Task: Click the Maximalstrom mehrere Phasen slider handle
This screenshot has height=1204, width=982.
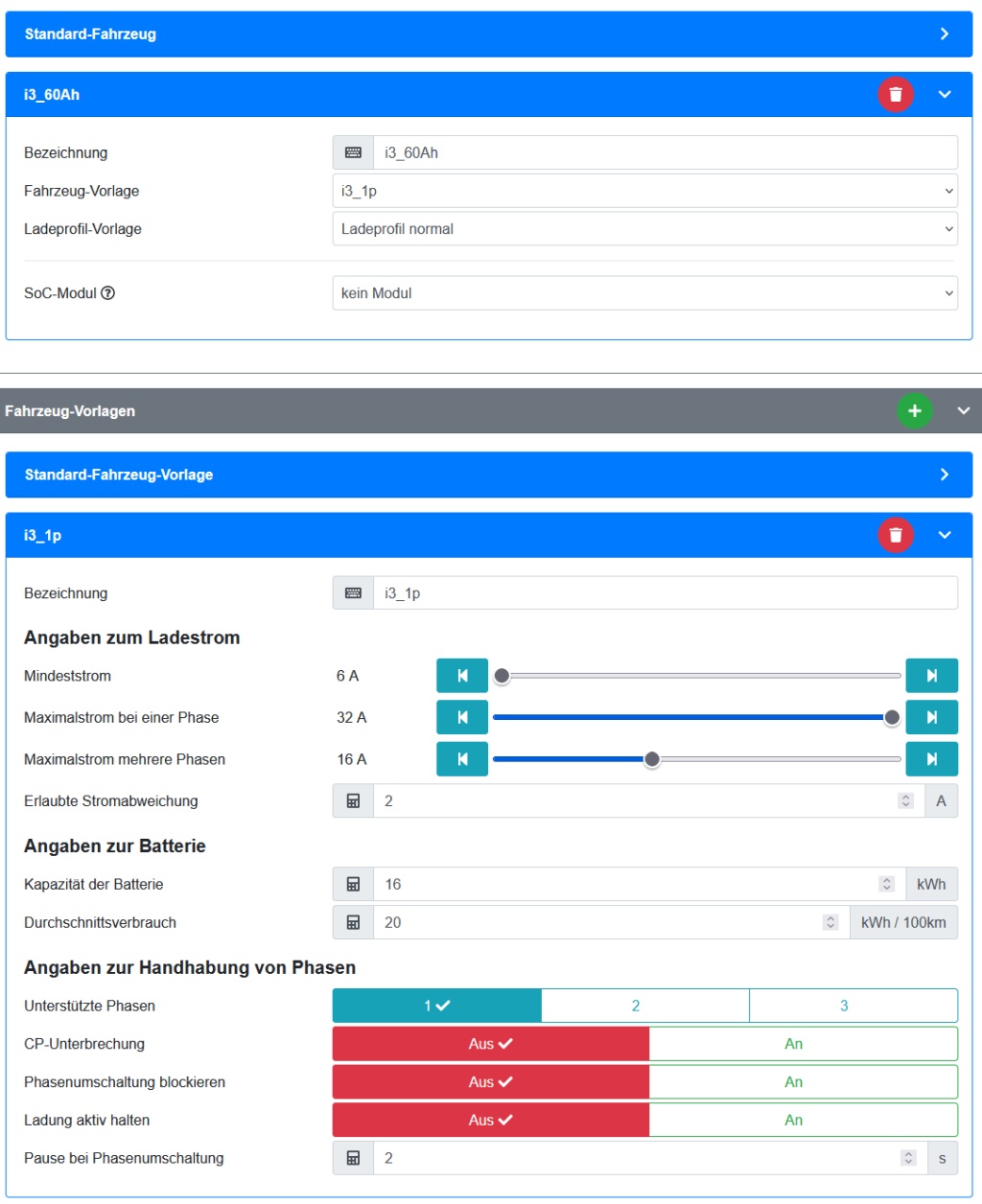Action: pyautogui.click(x=652, y=759)
